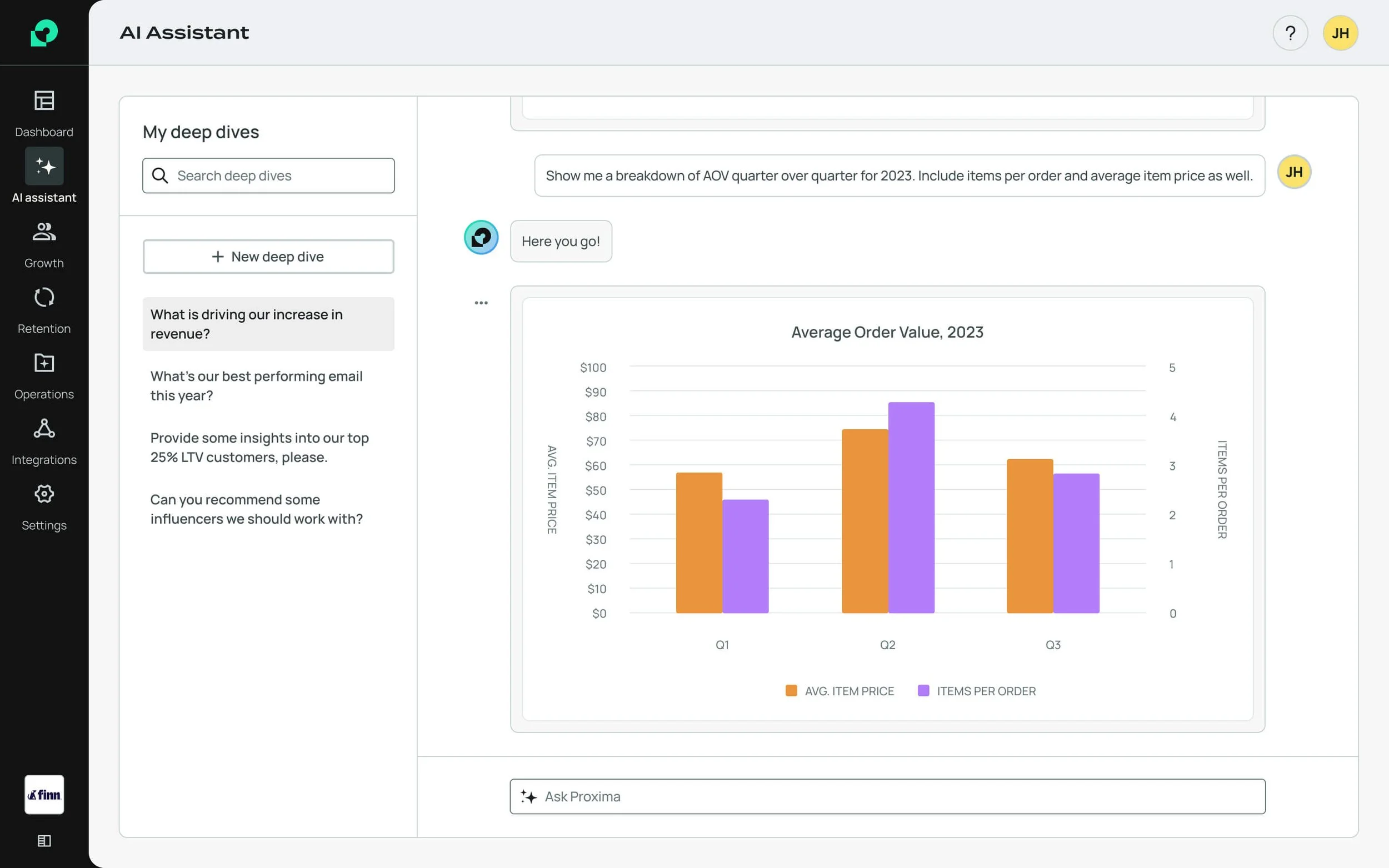Open the Dashboard sidebar icon

coord(44,101)
